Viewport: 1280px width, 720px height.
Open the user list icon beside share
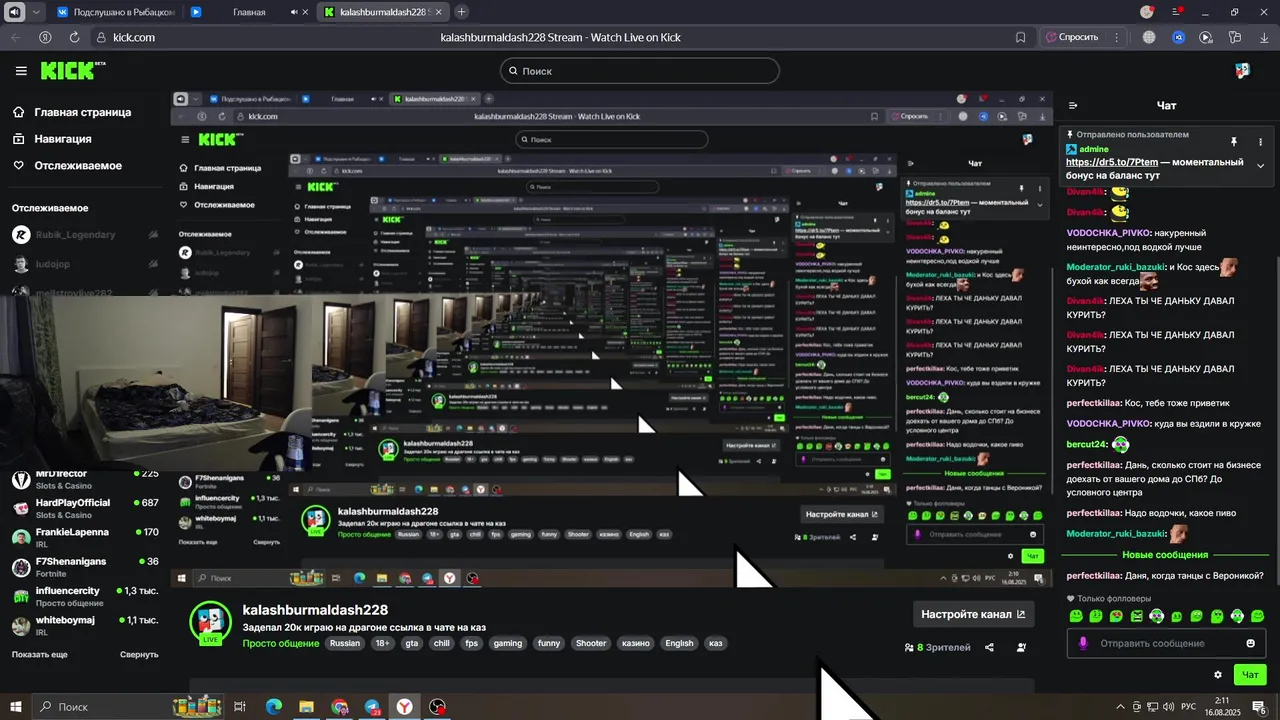point(1021,647)
